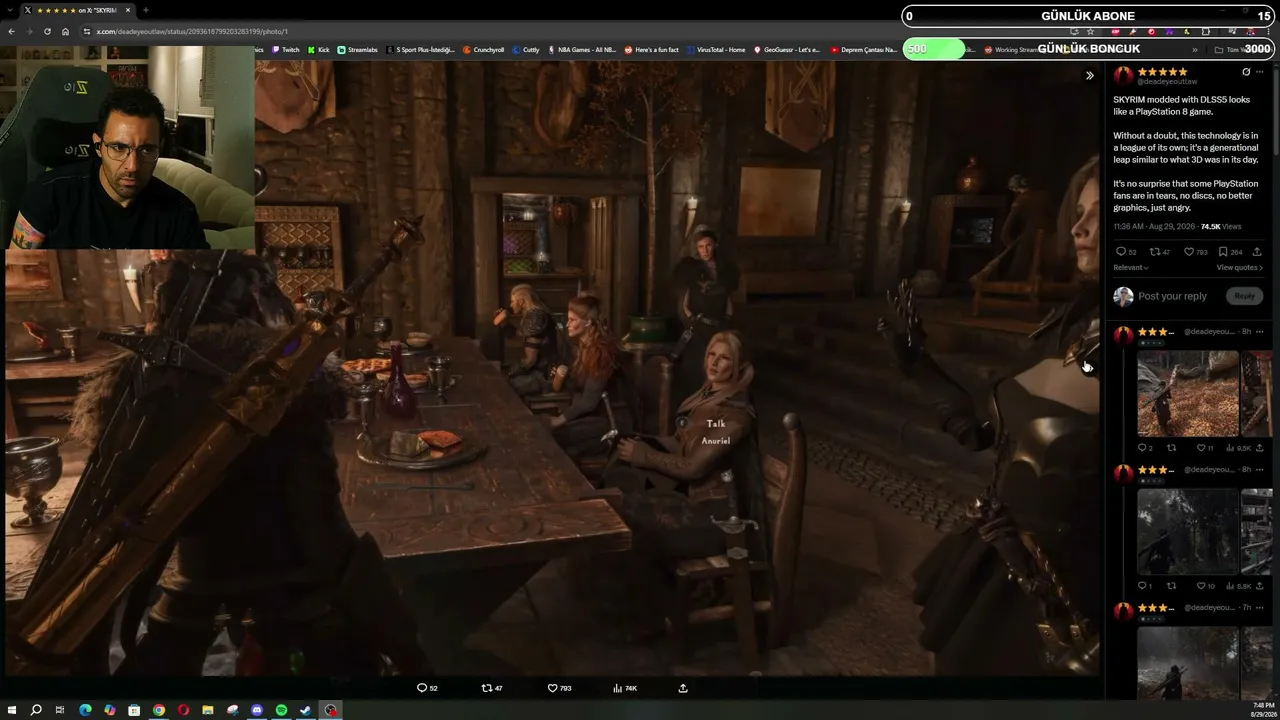Viewport: 1280px width, 720px height.
Task: Open the Cuttly bookmark
Action: (x=526, y=49)
